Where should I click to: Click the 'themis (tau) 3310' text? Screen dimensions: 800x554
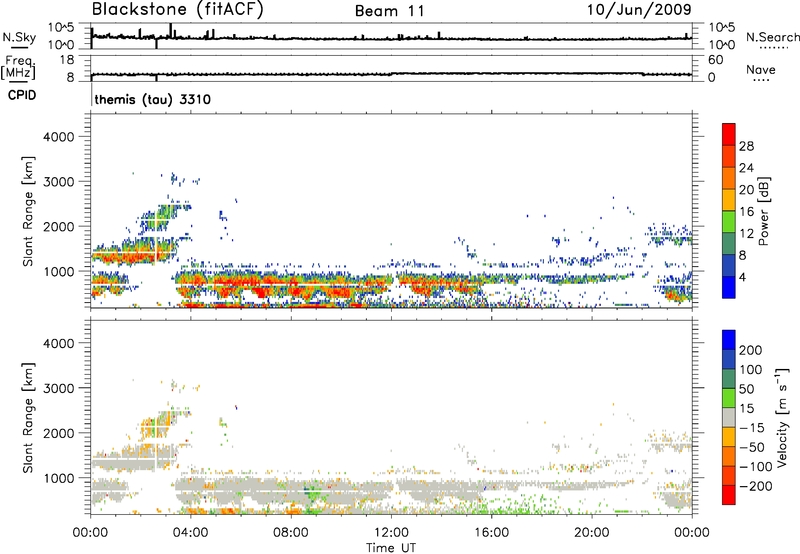pos(153,99)
